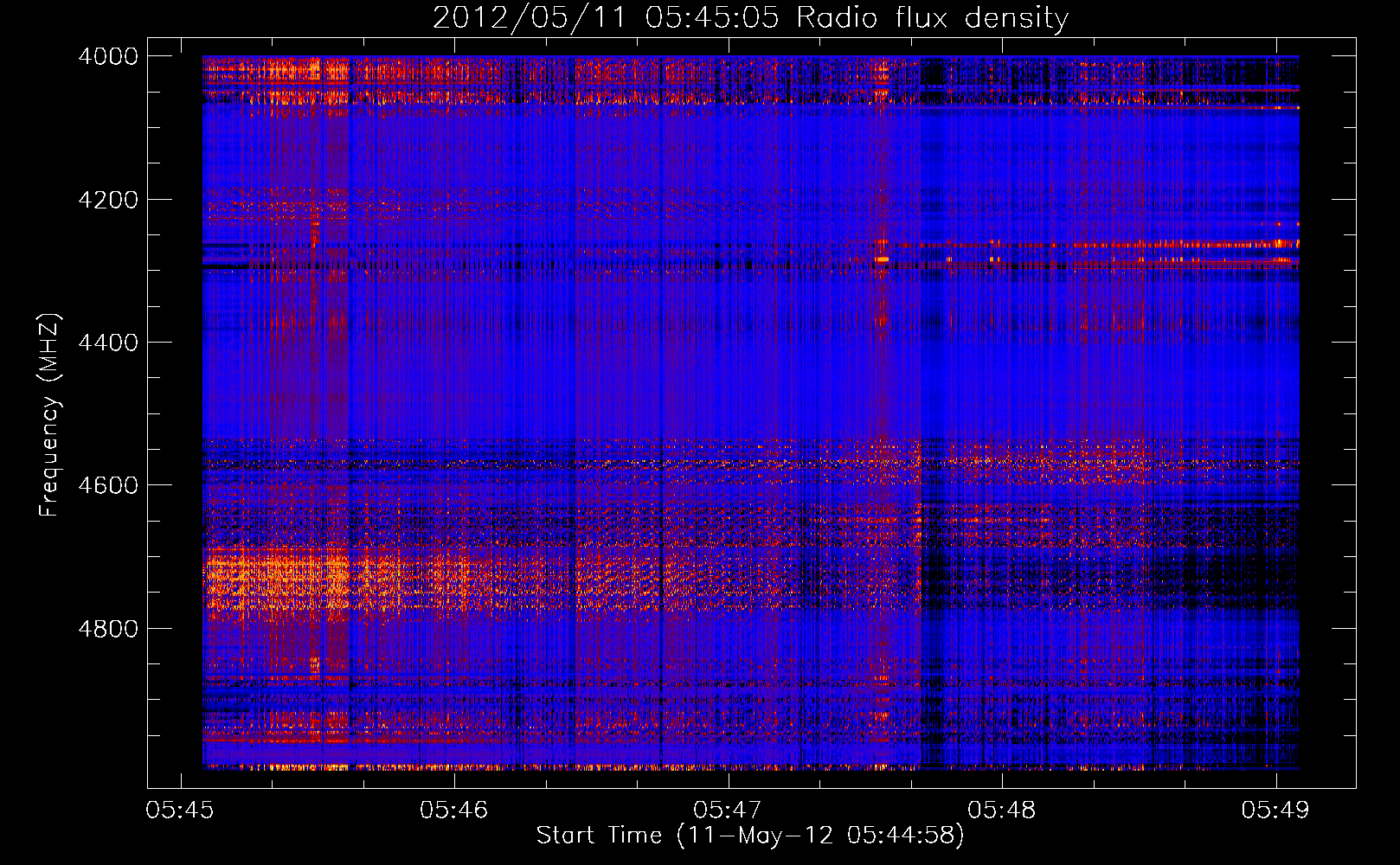Screen dimensions: 1400x865
Task: Click the 05:48 time tick label
Action: [1002, 810]
